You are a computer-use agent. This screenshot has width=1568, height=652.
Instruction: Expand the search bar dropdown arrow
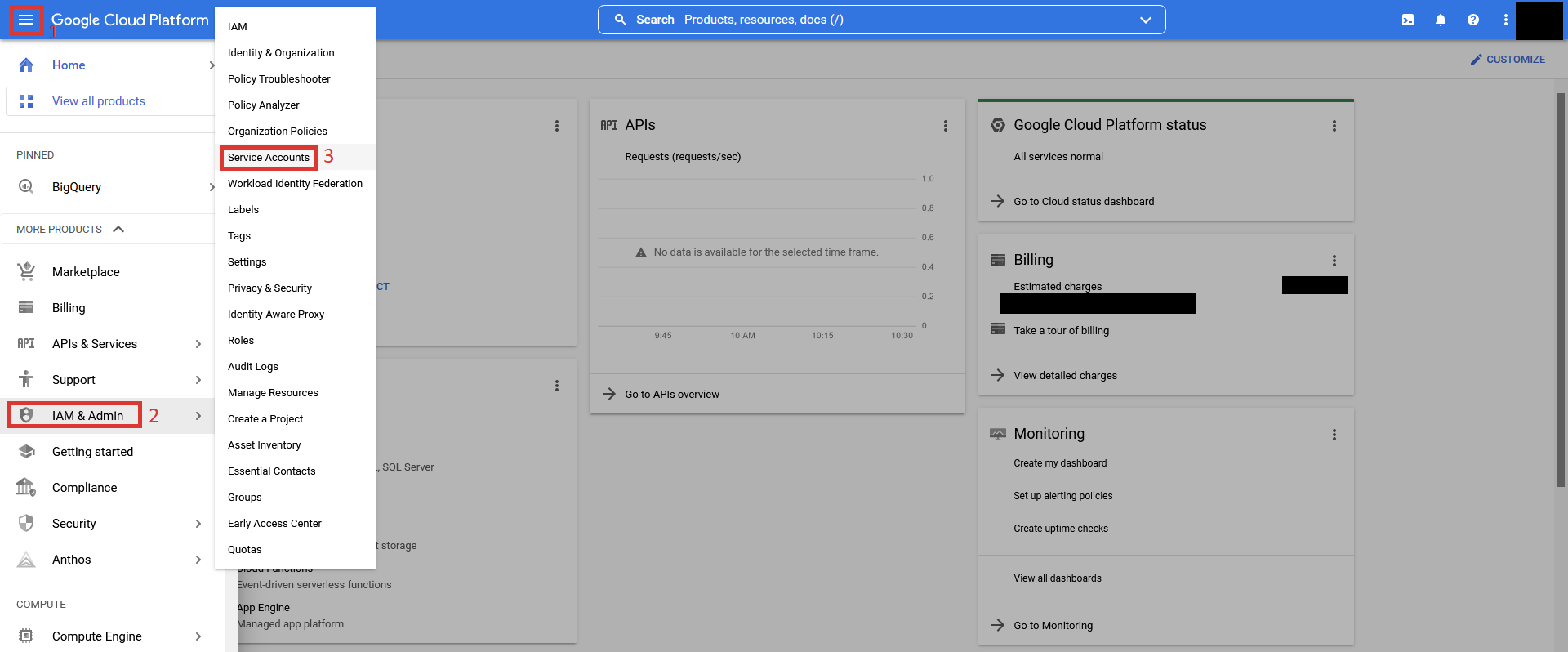[1146, 20]
